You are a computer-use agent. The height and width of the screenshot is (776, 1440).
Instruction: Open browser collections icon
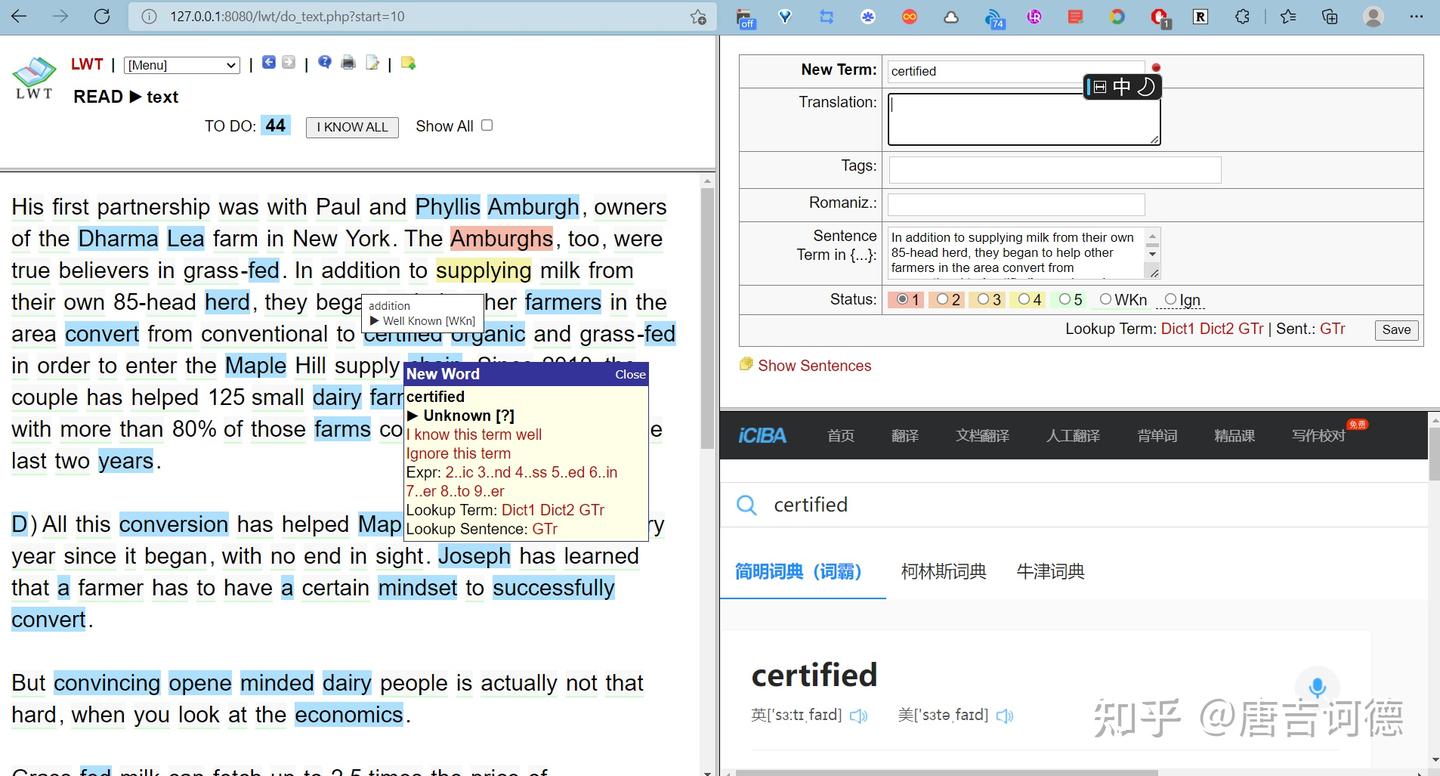pyautogui.click(x=1330, y=17)
